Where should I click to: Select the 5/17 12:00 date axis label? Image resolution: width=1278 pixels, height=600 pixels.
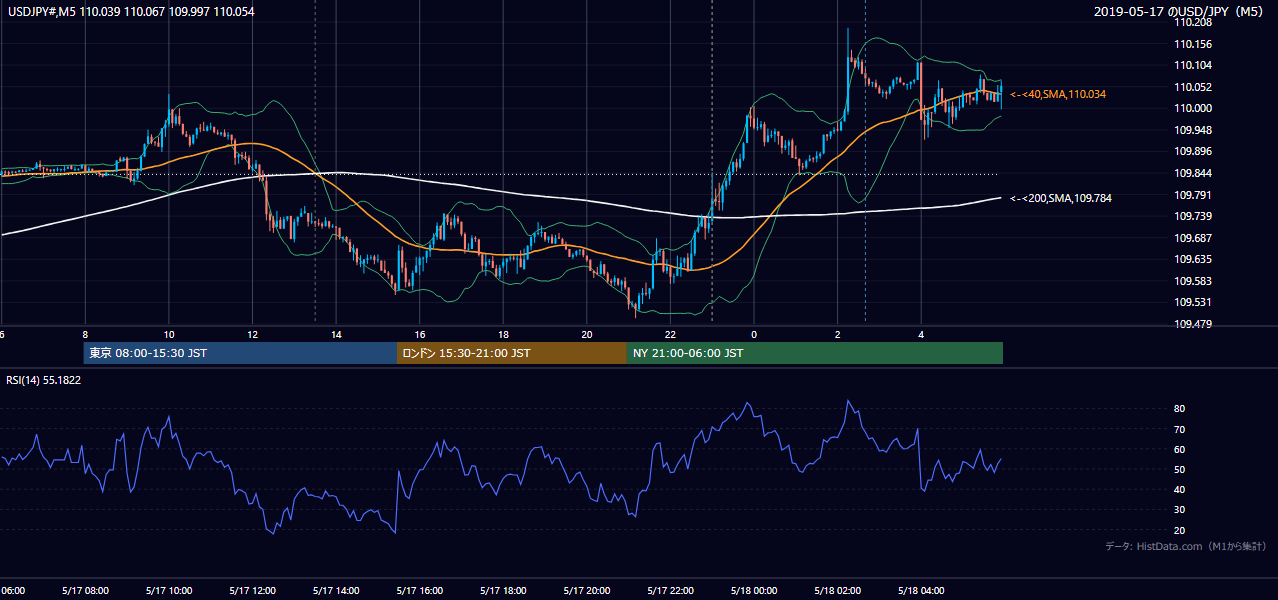pos(252,591)
